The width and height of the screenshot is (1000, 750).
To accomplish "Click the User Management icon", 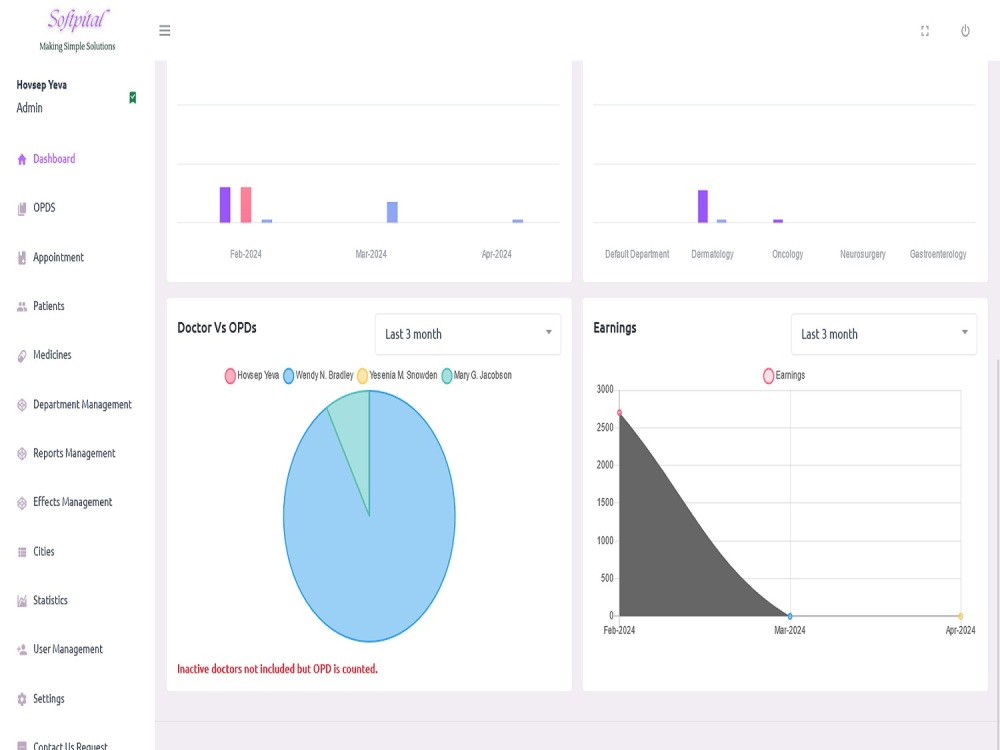I will coord(22,650).
